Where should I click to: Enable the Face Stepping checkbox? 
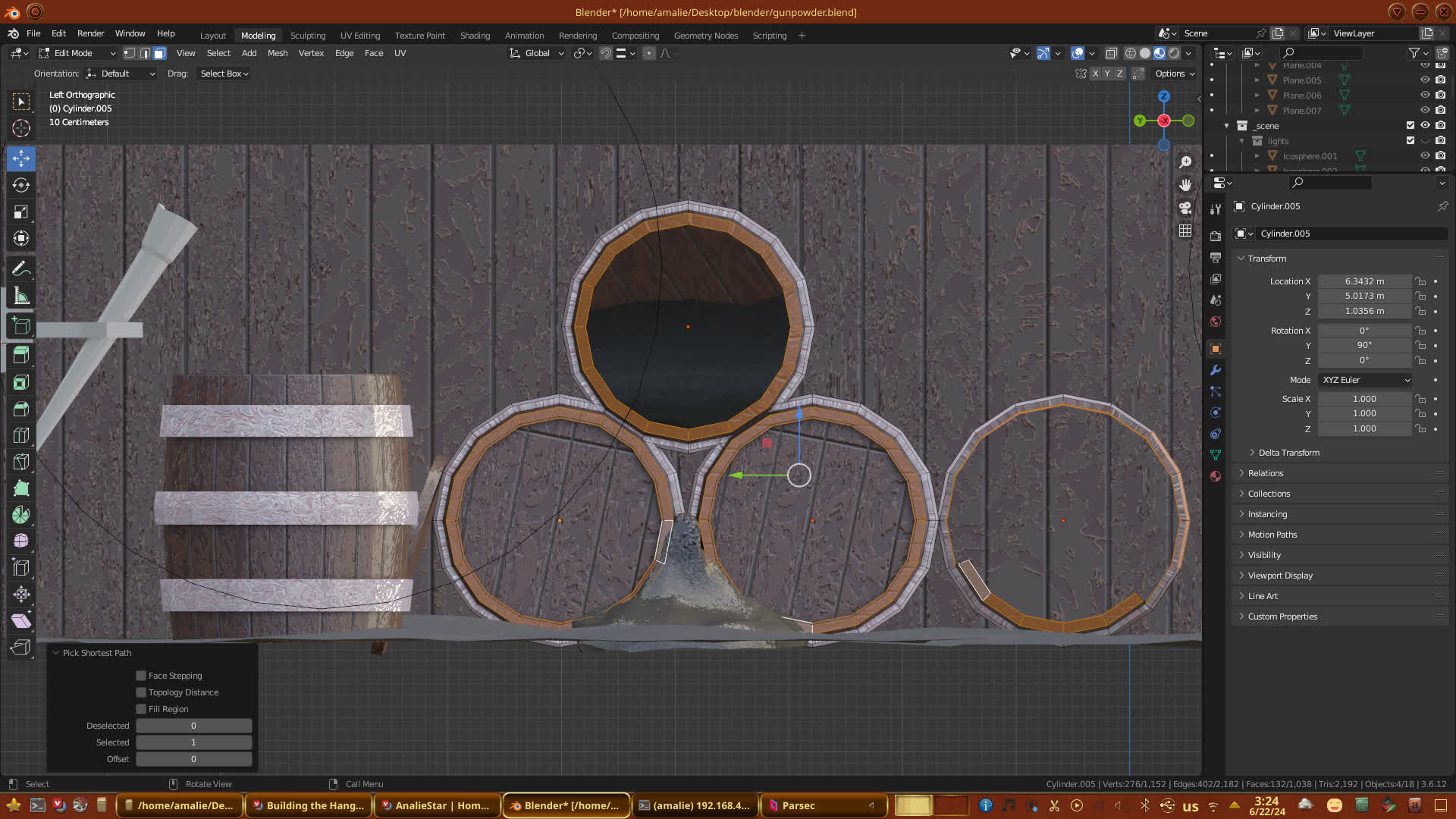pos(141,676)
